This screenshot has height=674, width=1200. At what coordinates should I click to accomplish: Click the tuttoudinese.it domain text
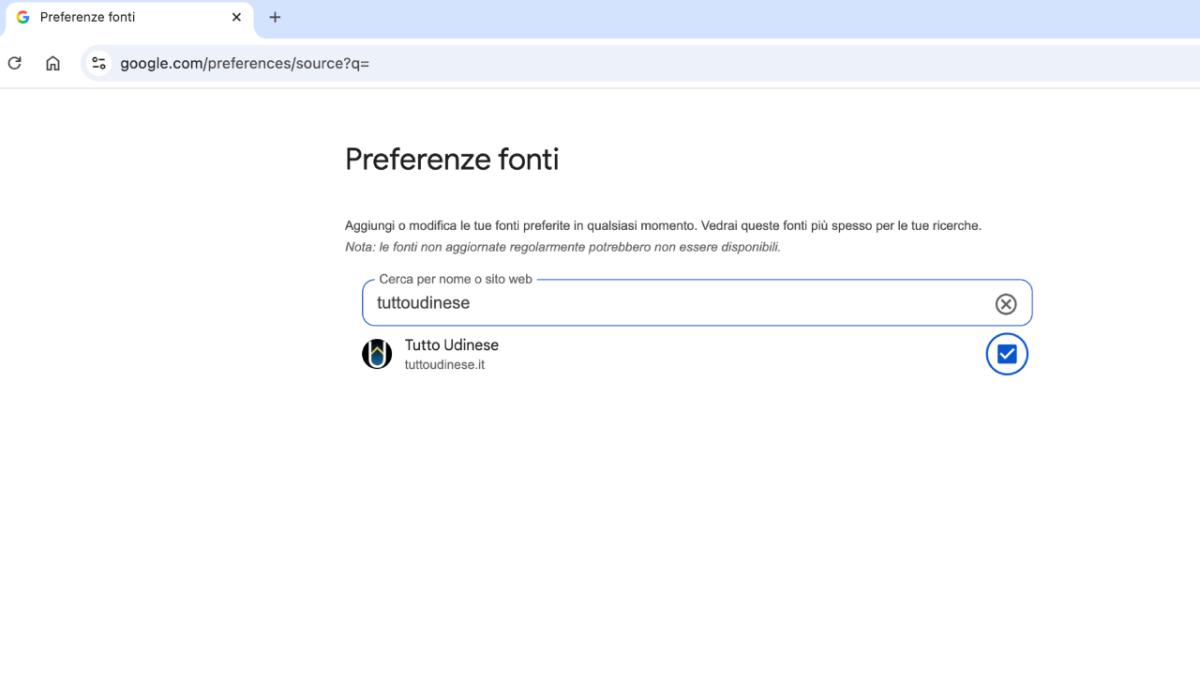(445, 365)
